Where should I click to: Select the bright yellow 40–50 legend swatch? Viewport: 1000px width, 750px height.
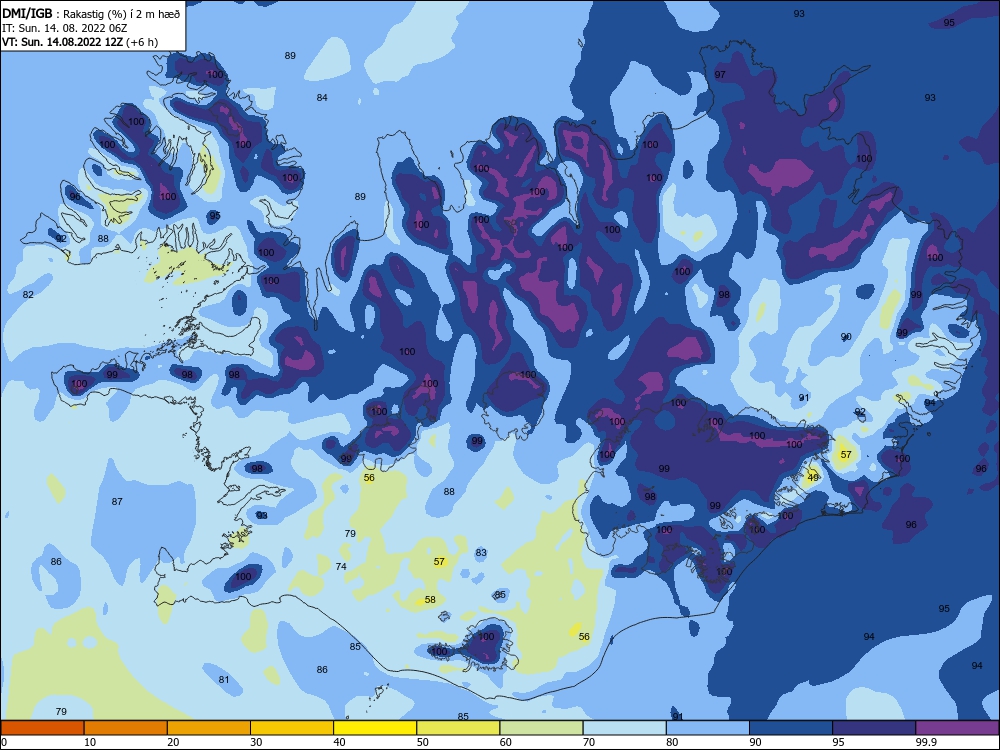pyautogui.click(x=375, y=728)
